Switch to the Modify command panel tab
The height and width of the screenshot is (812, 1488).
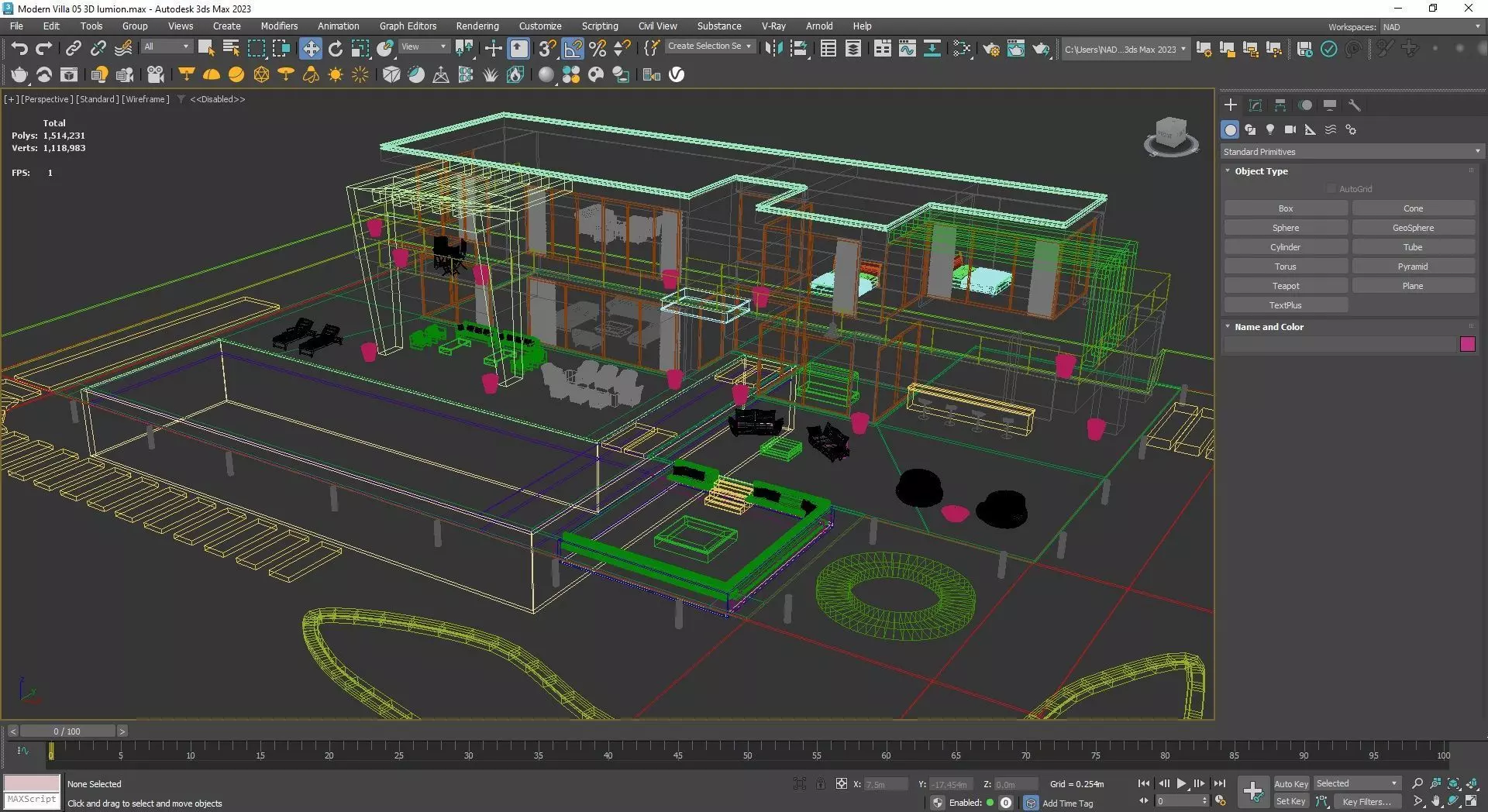pyautogui.click(x=1255, y=105)
